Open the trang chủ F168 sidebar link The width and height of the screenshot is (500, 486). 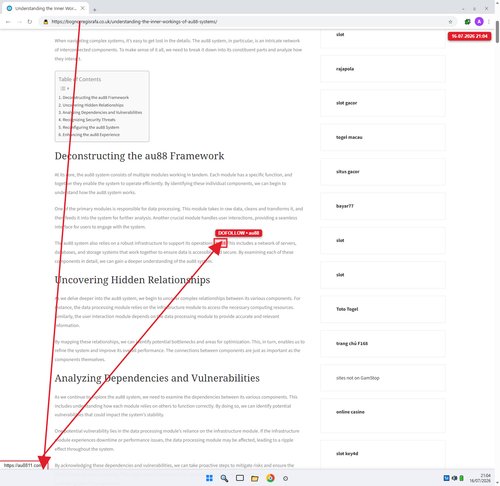(x=352, y=343)
